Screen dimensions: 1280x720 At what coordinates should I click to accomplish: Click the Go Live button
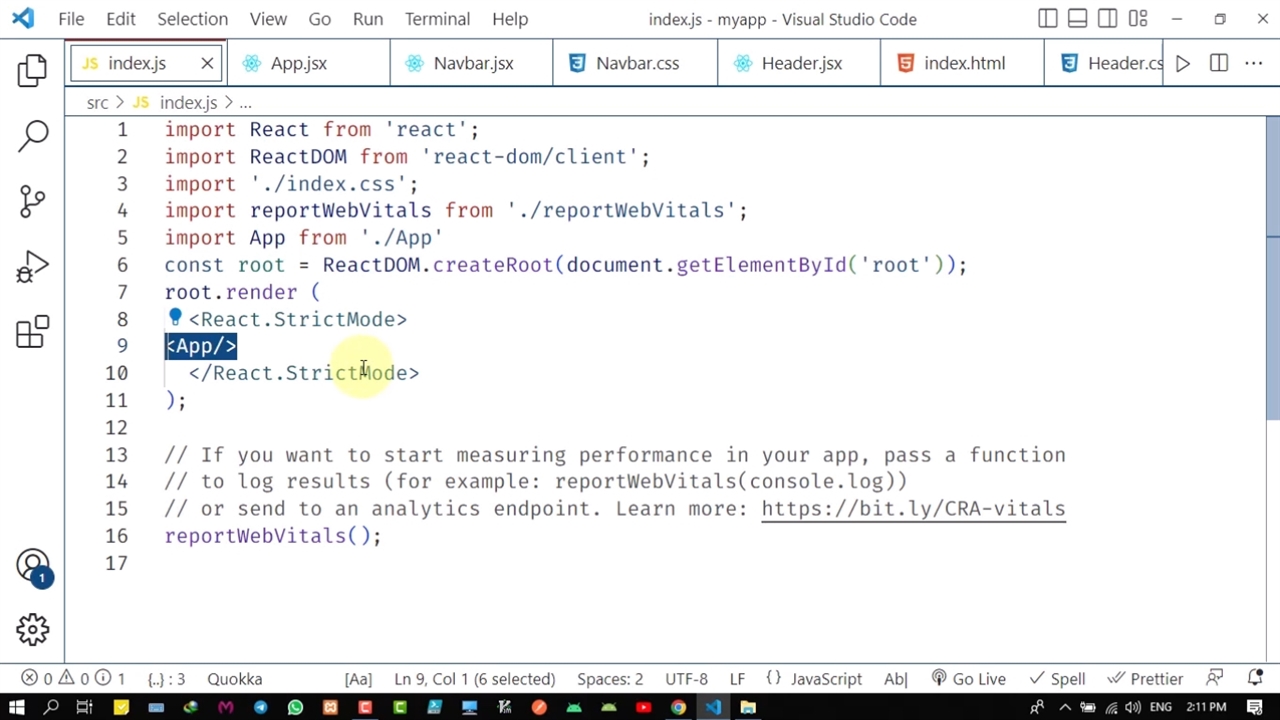(968, 679)
